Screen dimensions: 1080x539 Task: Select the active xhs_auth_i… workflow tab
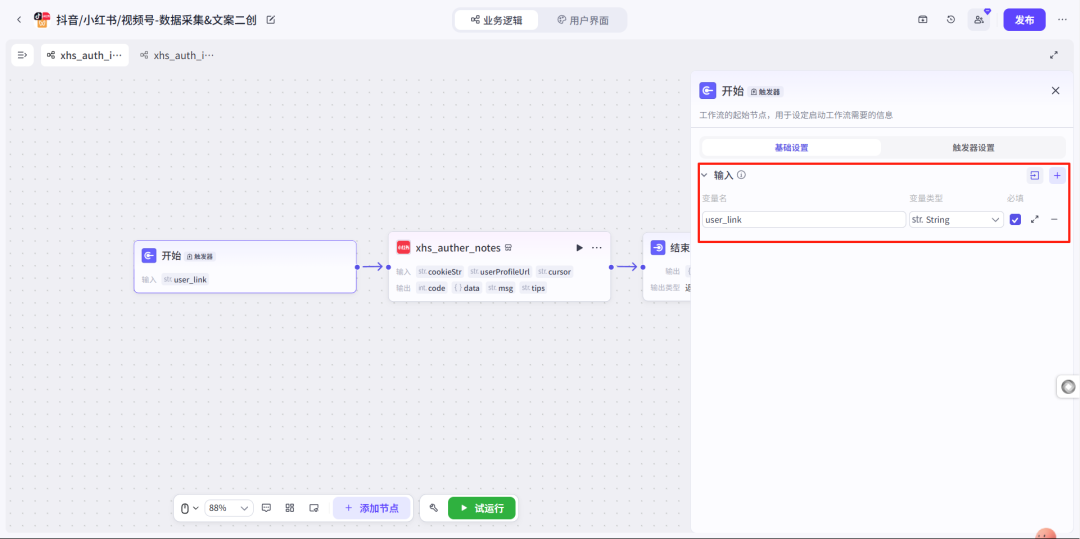[x=85, y=55]
